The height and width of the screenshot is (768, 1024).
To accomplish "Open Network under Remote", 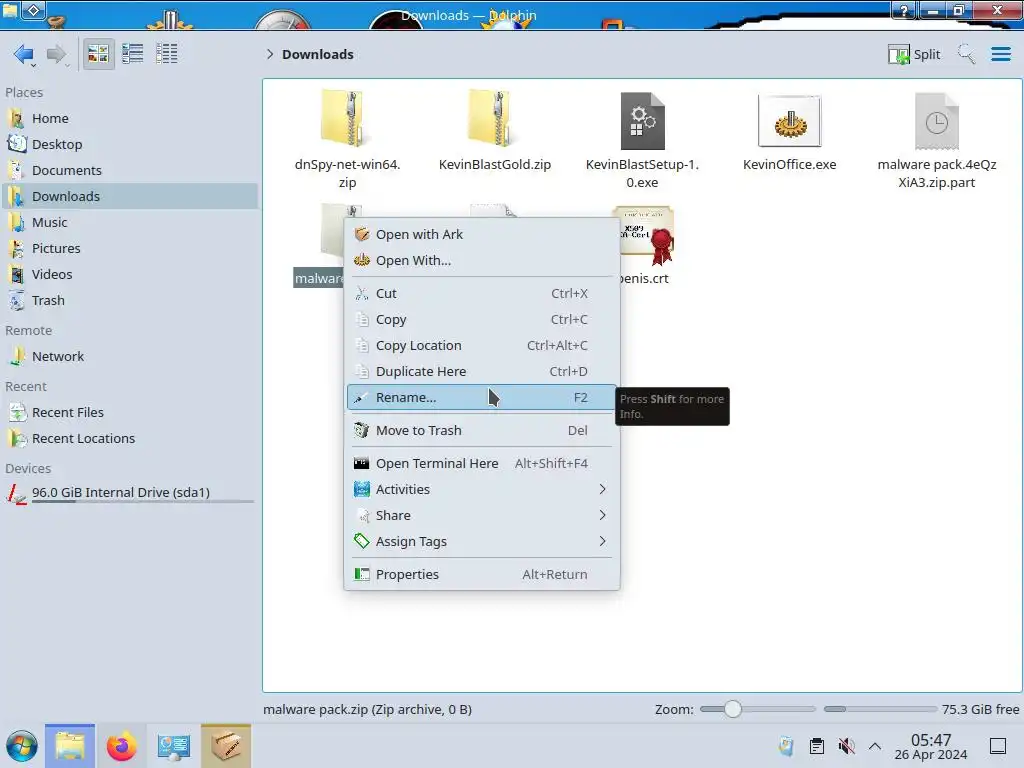I will (x=129, y=357).
